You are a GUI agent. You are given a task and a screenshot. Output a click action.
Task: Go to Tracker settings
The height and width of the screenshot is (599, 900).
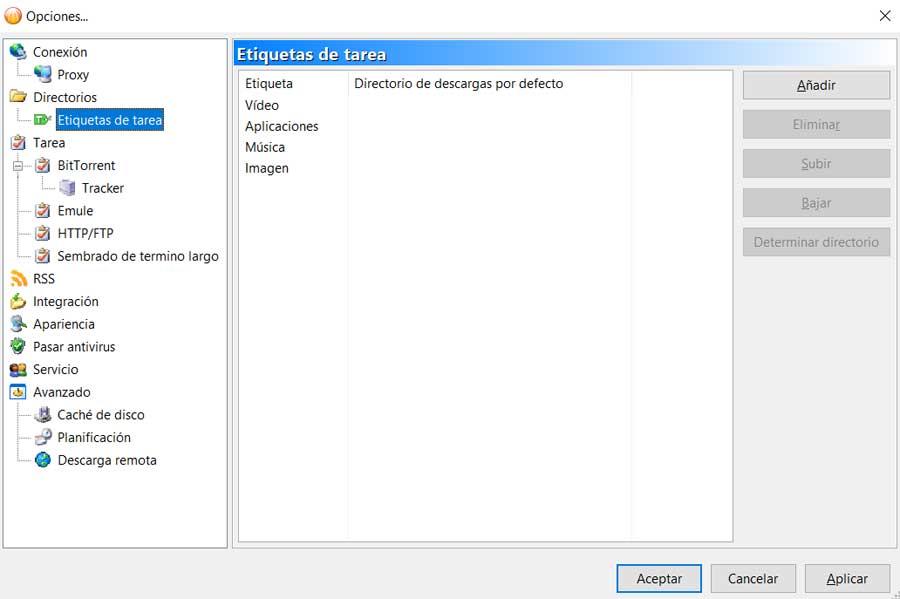[103, 188]
